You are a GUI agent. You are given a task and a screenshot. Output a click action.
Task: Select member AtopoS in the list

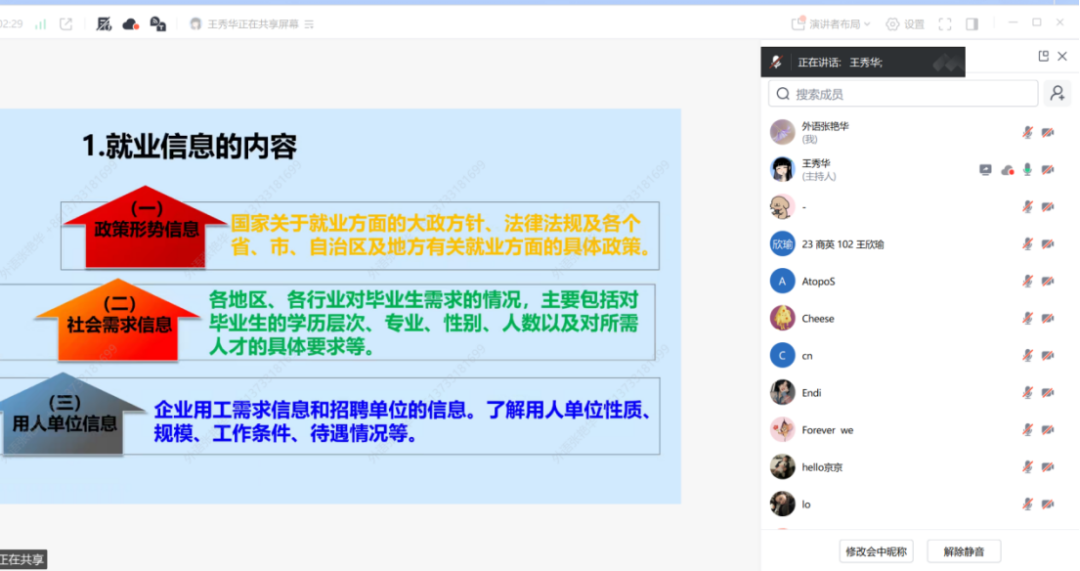817,282
